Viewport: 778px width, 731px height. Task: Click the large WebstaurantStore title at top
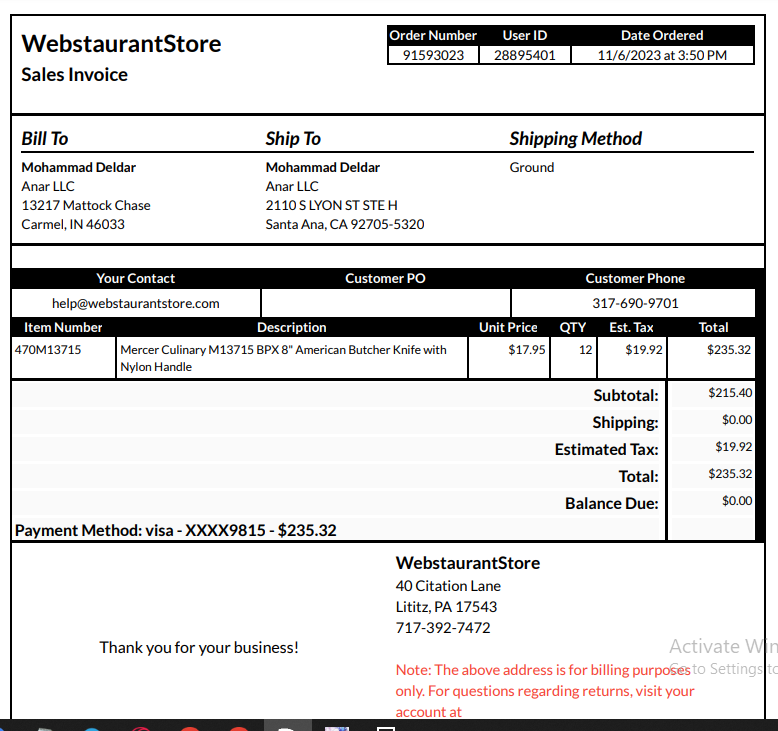(x=121, y=44)
